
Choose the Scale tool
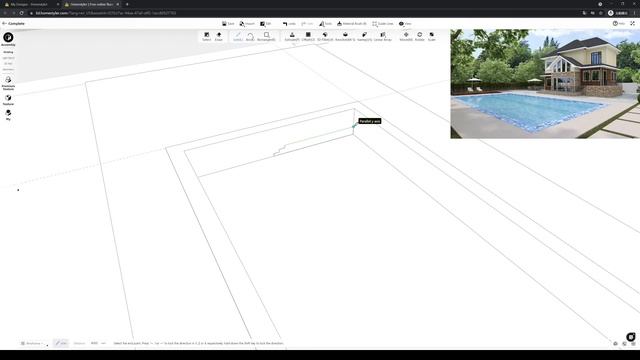pyautogui.click(x=431, y=36)
